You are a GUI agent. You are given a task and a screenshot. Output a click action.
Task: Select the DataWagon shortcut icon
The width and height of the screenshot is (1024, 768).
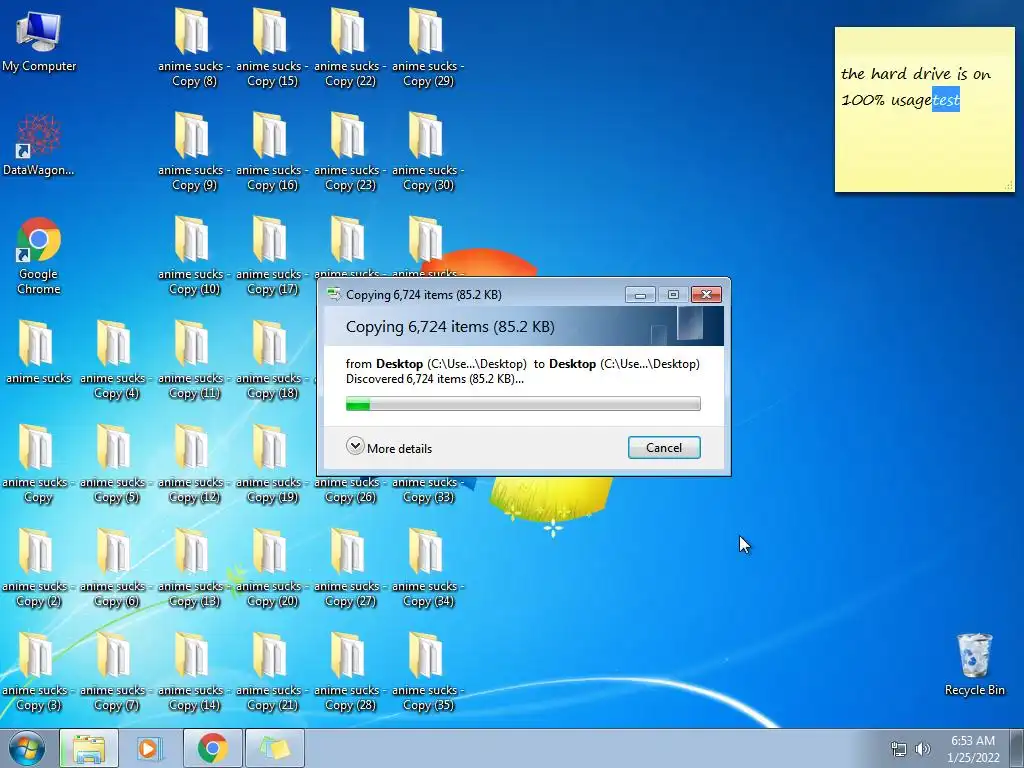39,145
